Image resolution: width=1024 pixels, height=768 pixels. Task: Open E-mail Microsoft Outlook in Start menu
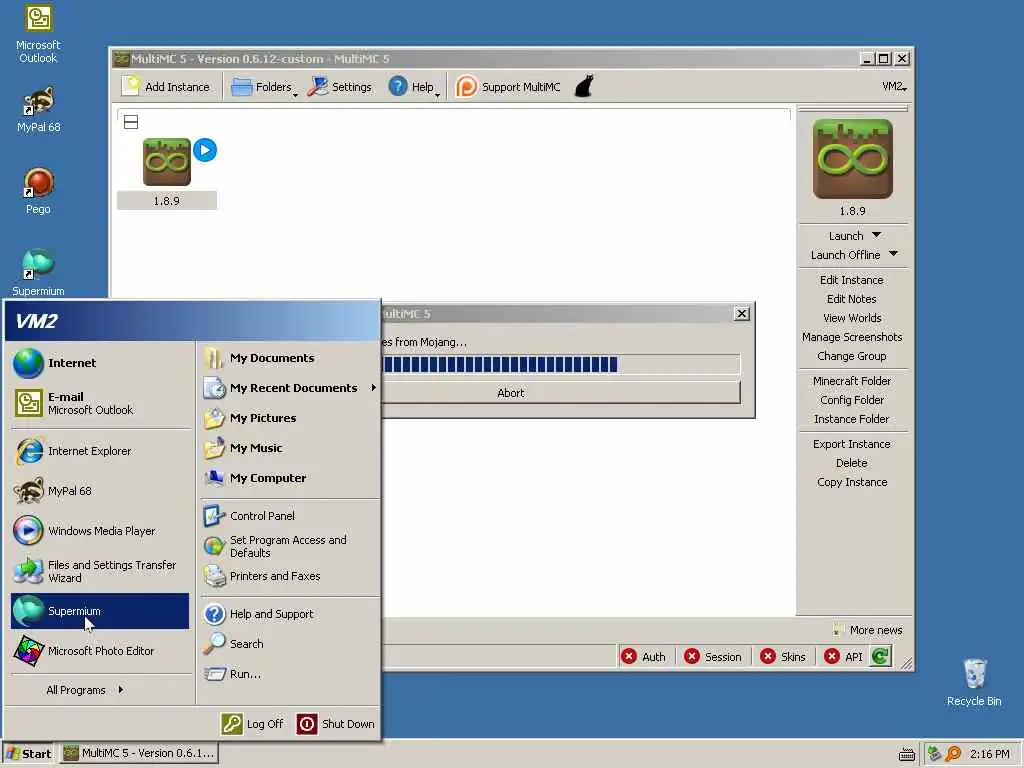point(100,403)
